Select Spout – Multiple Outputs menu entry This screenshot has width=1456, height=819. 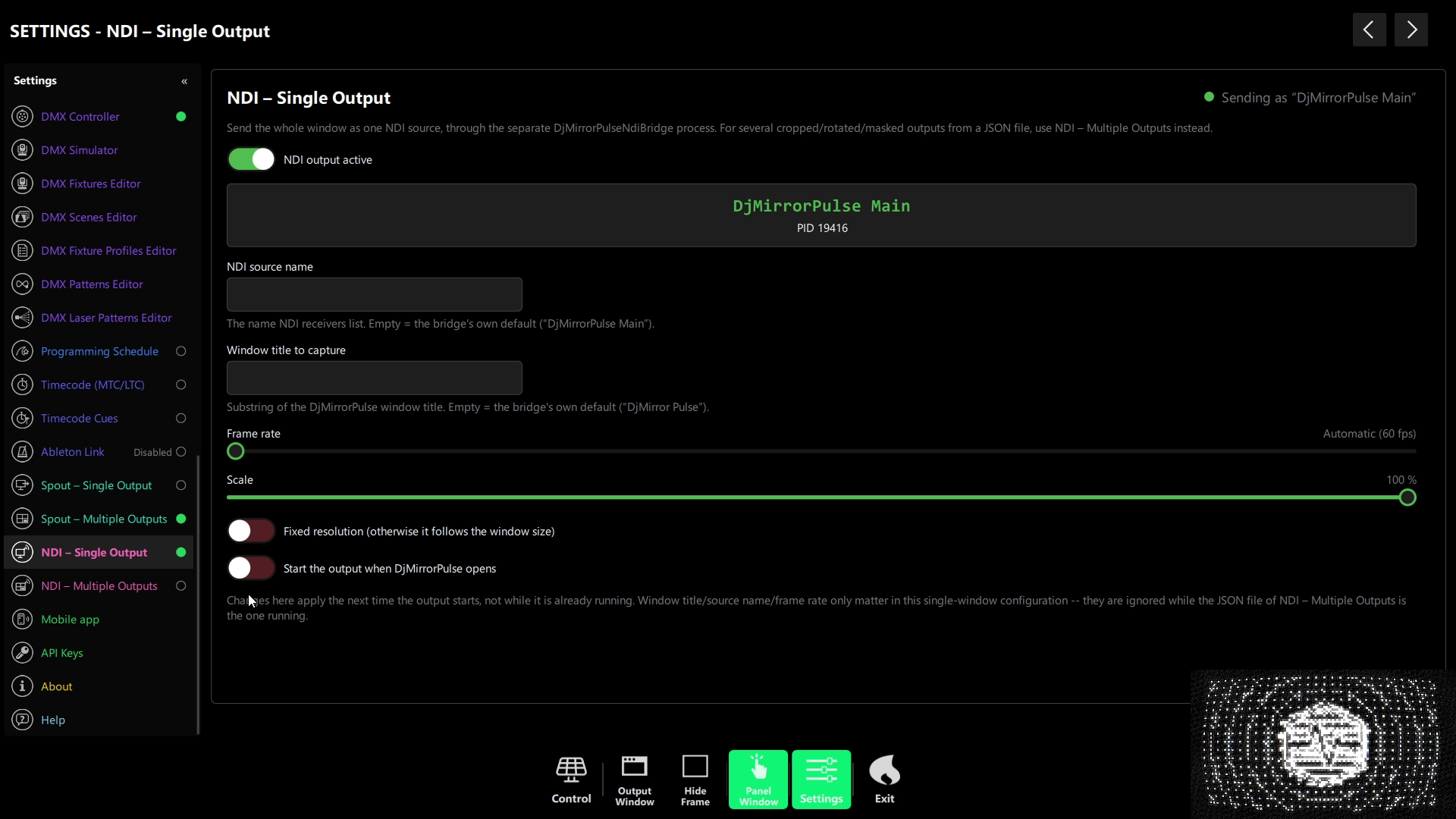click(x=99, y=519)
